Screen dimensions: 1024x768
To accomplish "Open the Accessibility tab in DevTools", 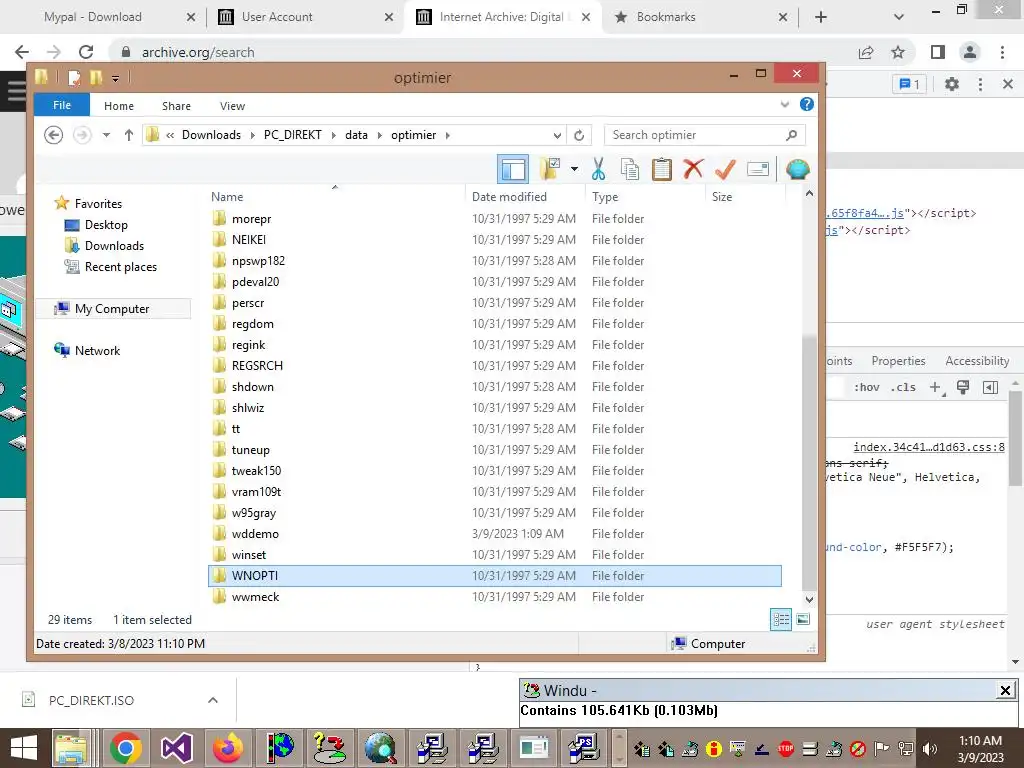I will pos(977,361).
